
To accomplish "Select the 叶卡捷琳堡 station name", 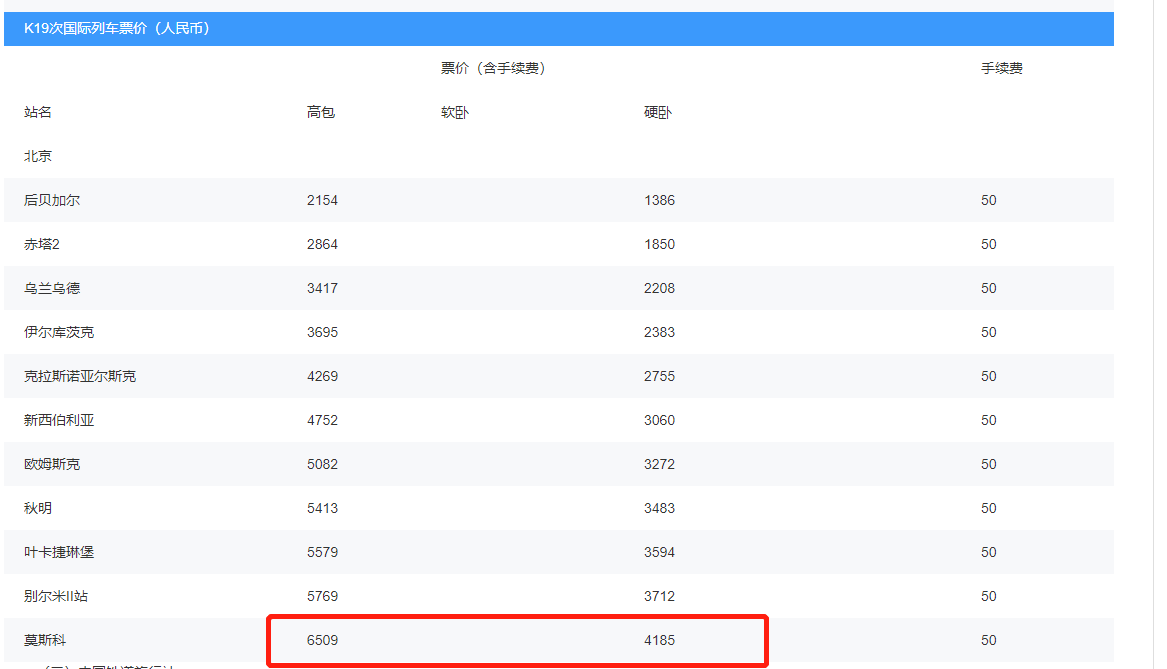I will [59, 552].
